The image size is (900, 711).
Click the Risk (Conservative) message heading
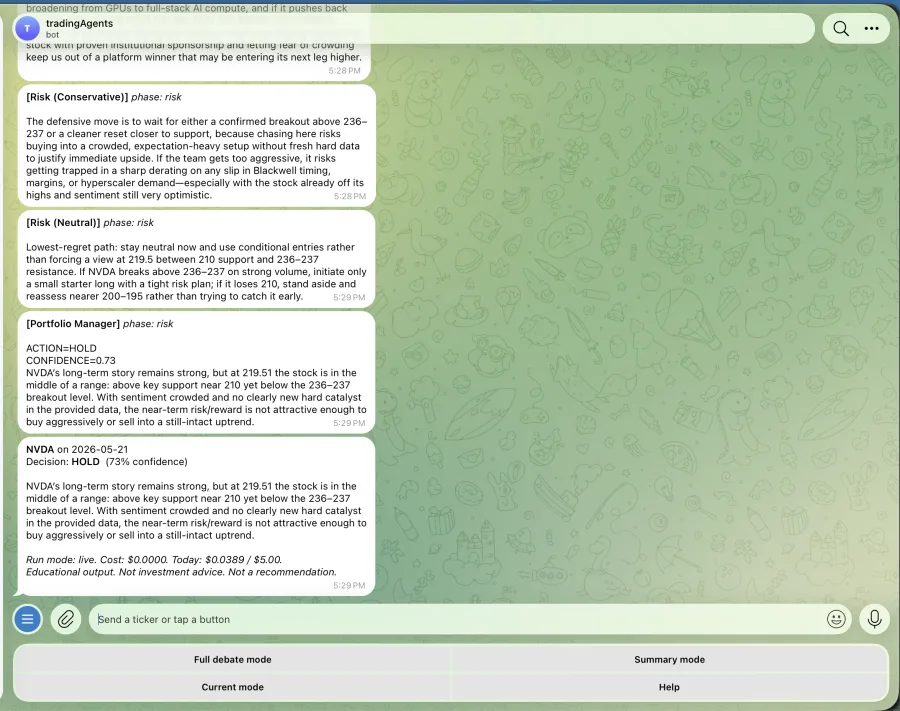(104, 97)
